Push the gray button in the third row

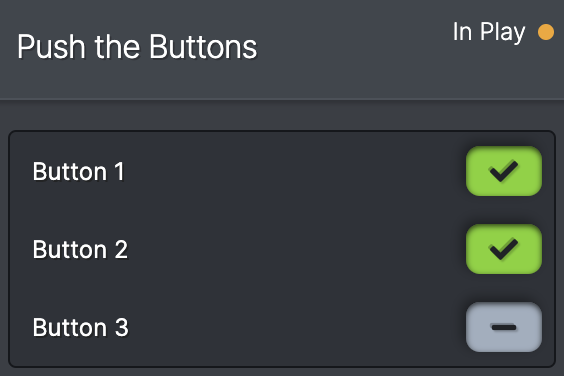504,327
